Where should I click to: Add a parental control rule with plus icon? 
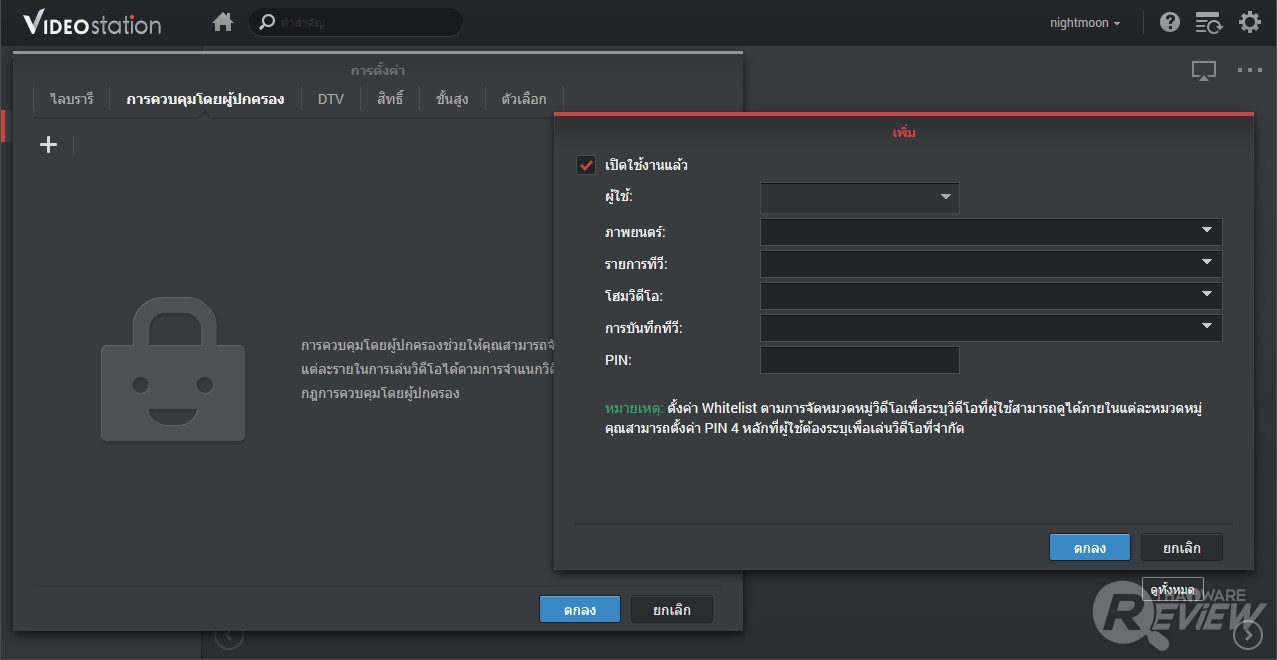[x=48, y=145]
